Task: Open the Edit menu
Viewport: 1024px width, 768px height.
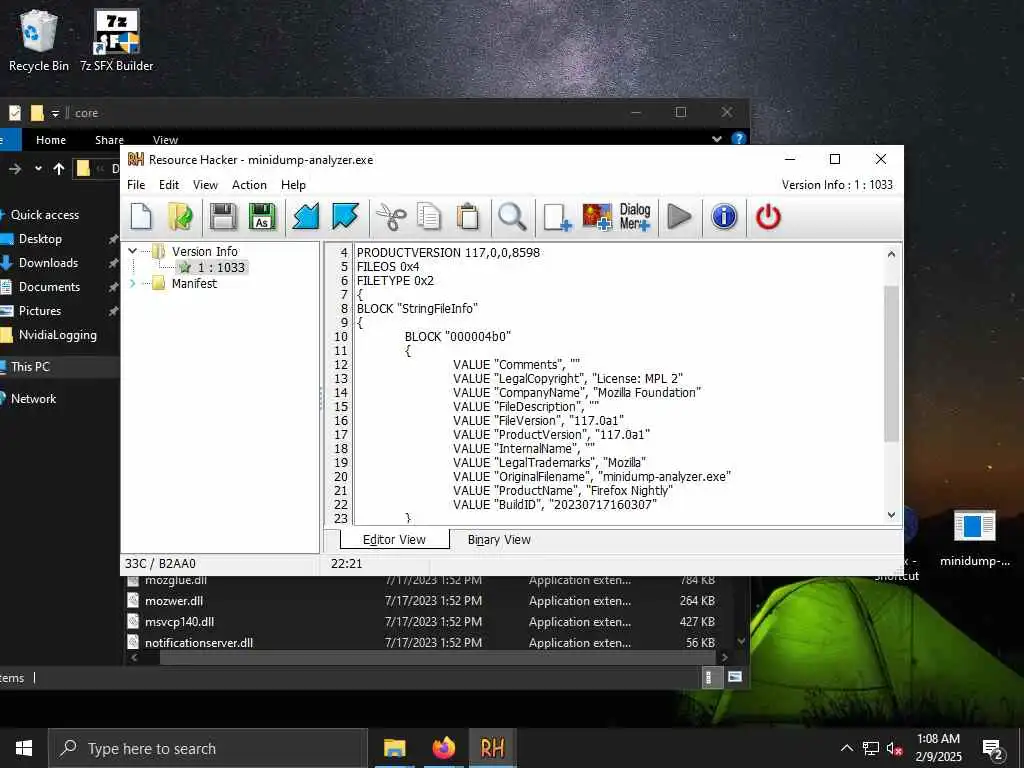Action: coord(168,185)
